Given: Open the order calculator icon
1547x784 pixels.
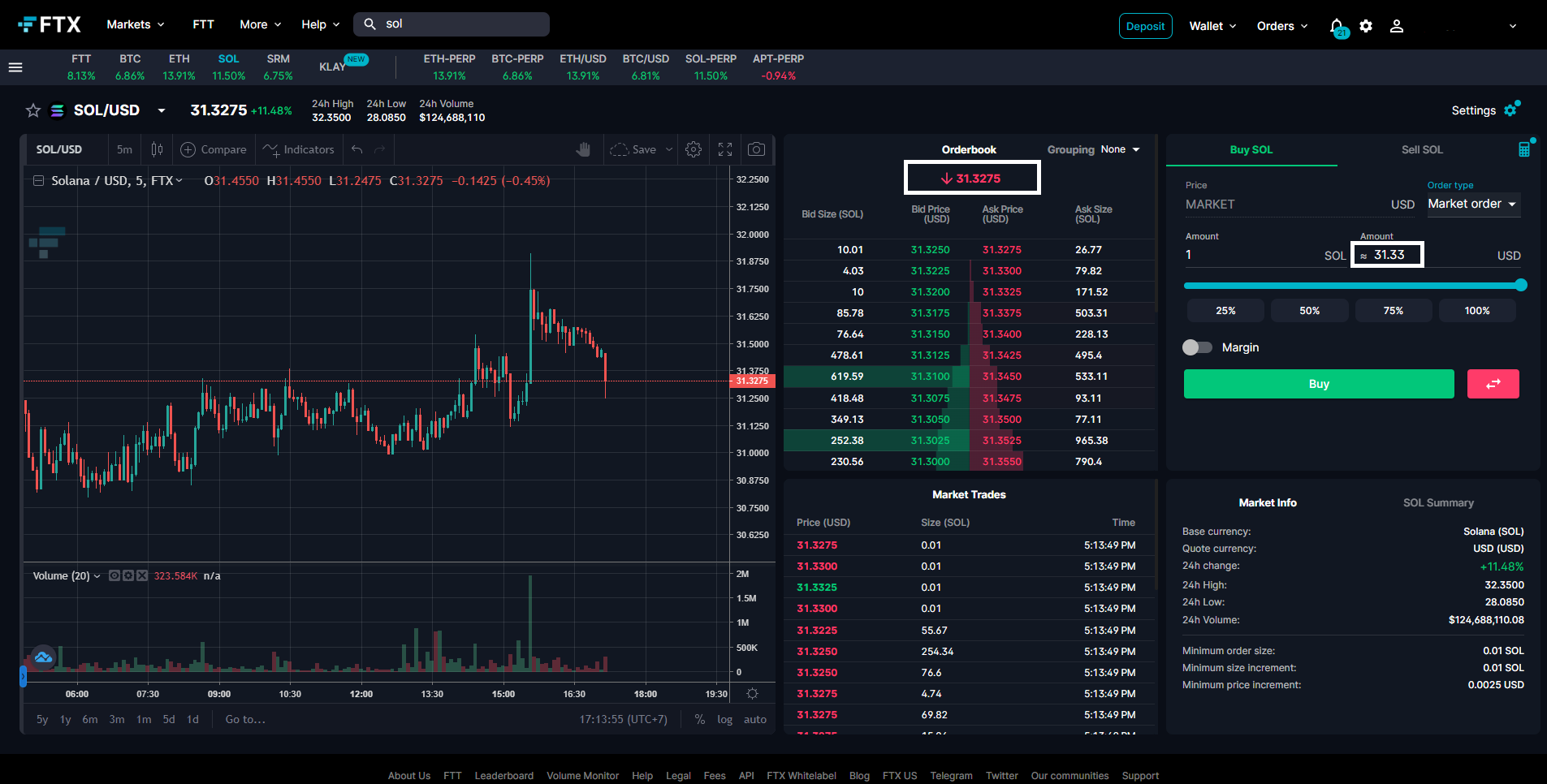Looking at the screenshot, I should point(1524,149).
